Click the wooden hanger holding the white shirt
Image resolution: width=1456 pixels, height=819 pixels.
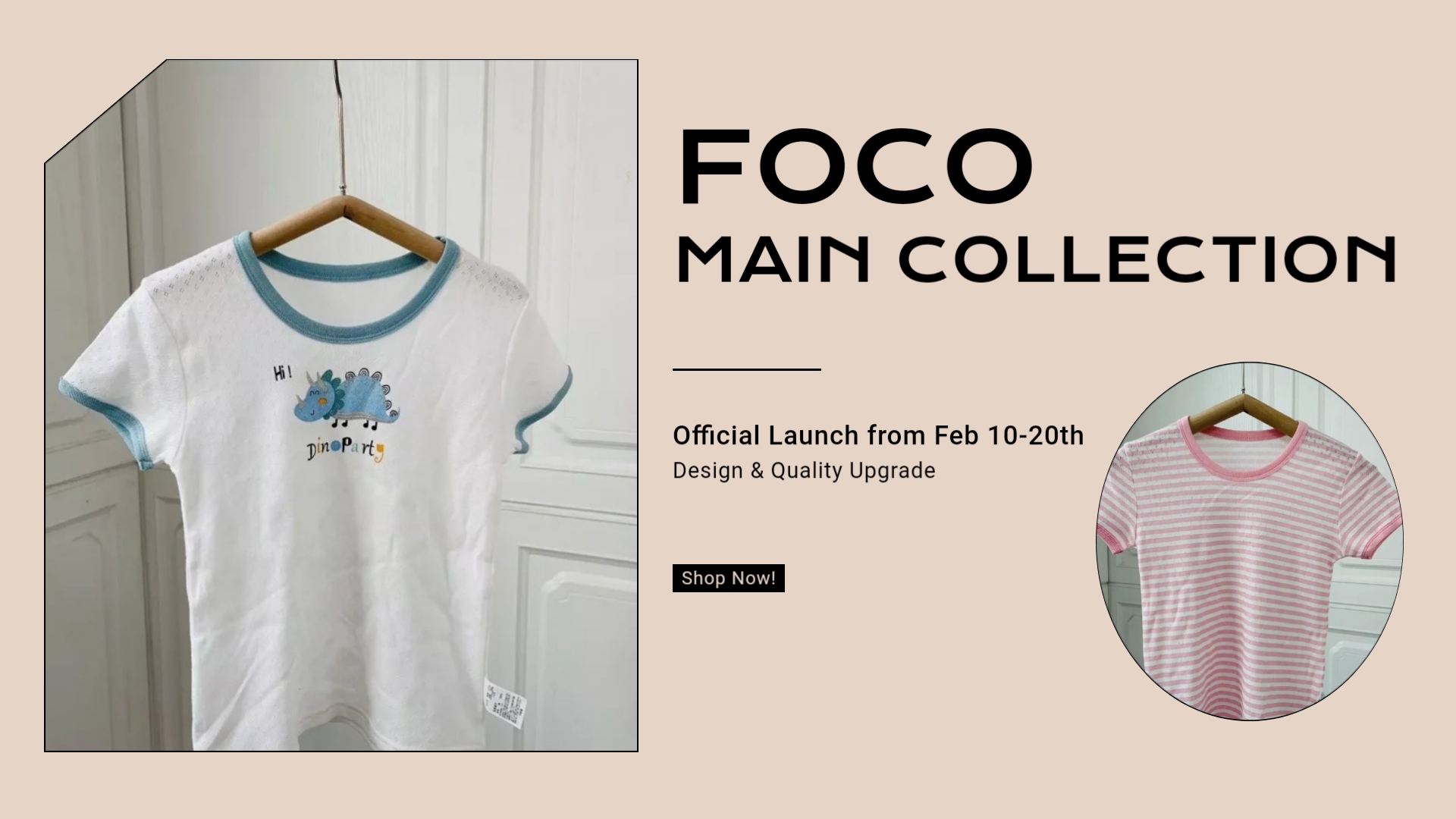tap(346, 229)
